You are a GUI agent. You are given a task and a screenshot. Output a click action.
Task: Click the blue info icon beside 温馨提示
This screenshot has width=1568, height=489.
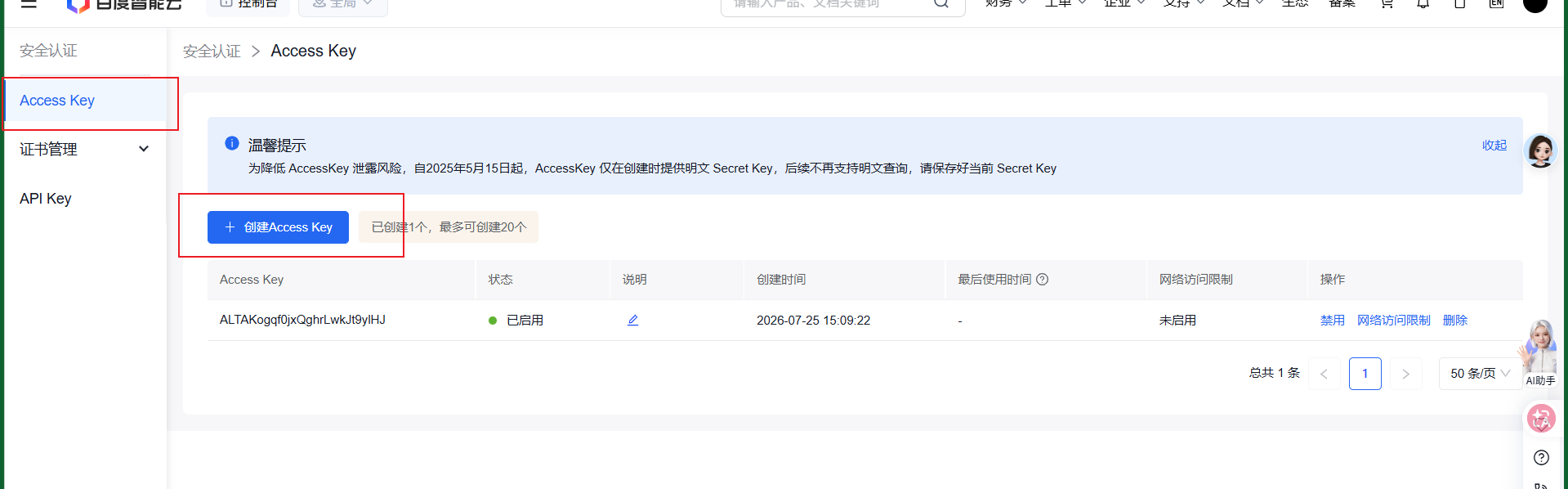[232, 143]
